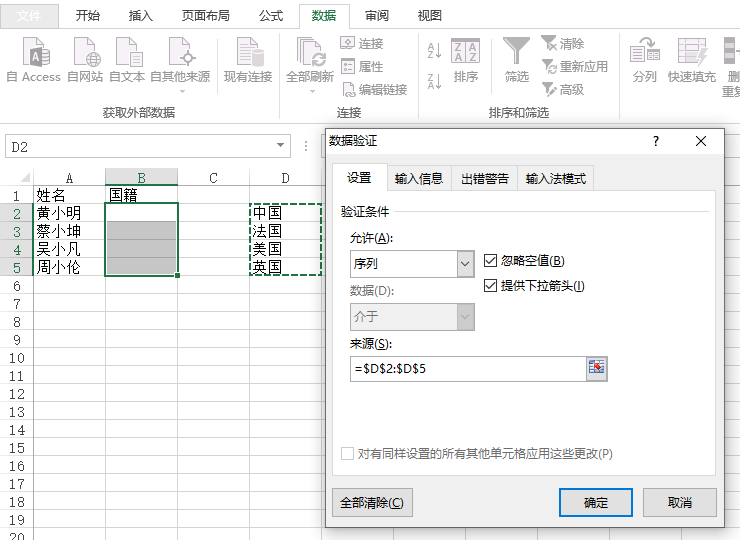
Task: Click cell containing 法国
Action: [x=285, y=231]
